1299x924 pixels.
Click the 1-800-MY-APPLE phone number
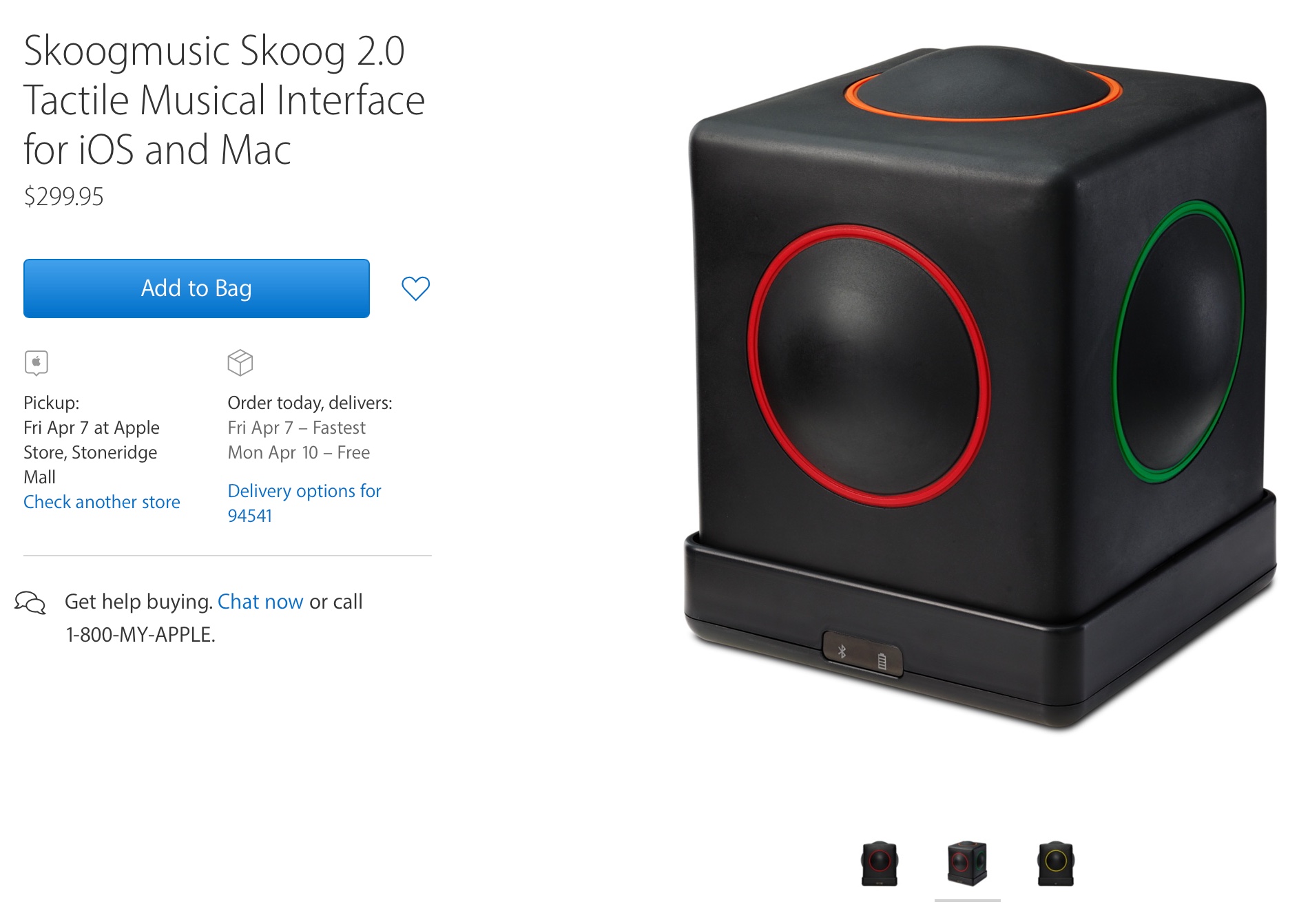pos(141,635)
